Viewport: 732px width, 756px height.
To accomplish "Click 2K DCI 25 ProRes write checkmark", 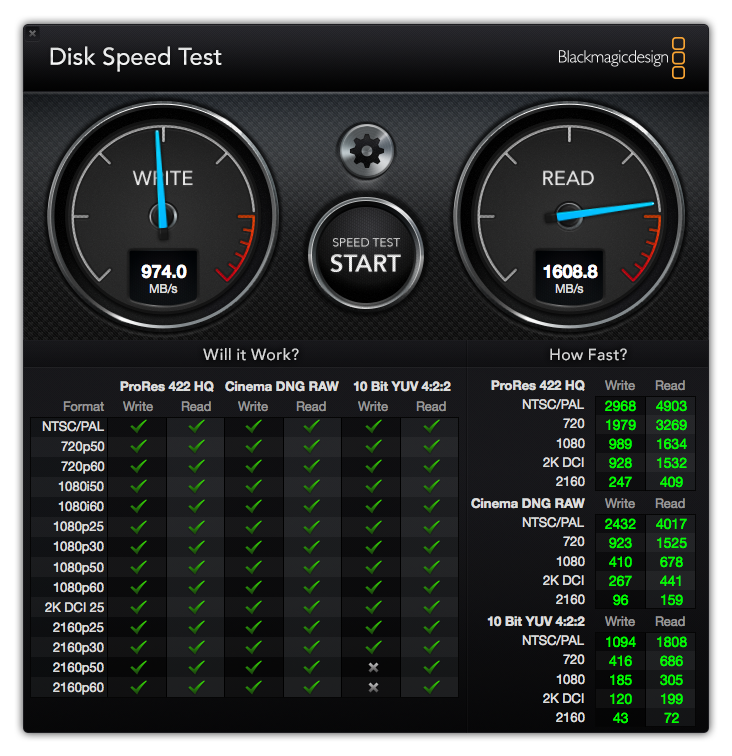I will coord(138,607).
